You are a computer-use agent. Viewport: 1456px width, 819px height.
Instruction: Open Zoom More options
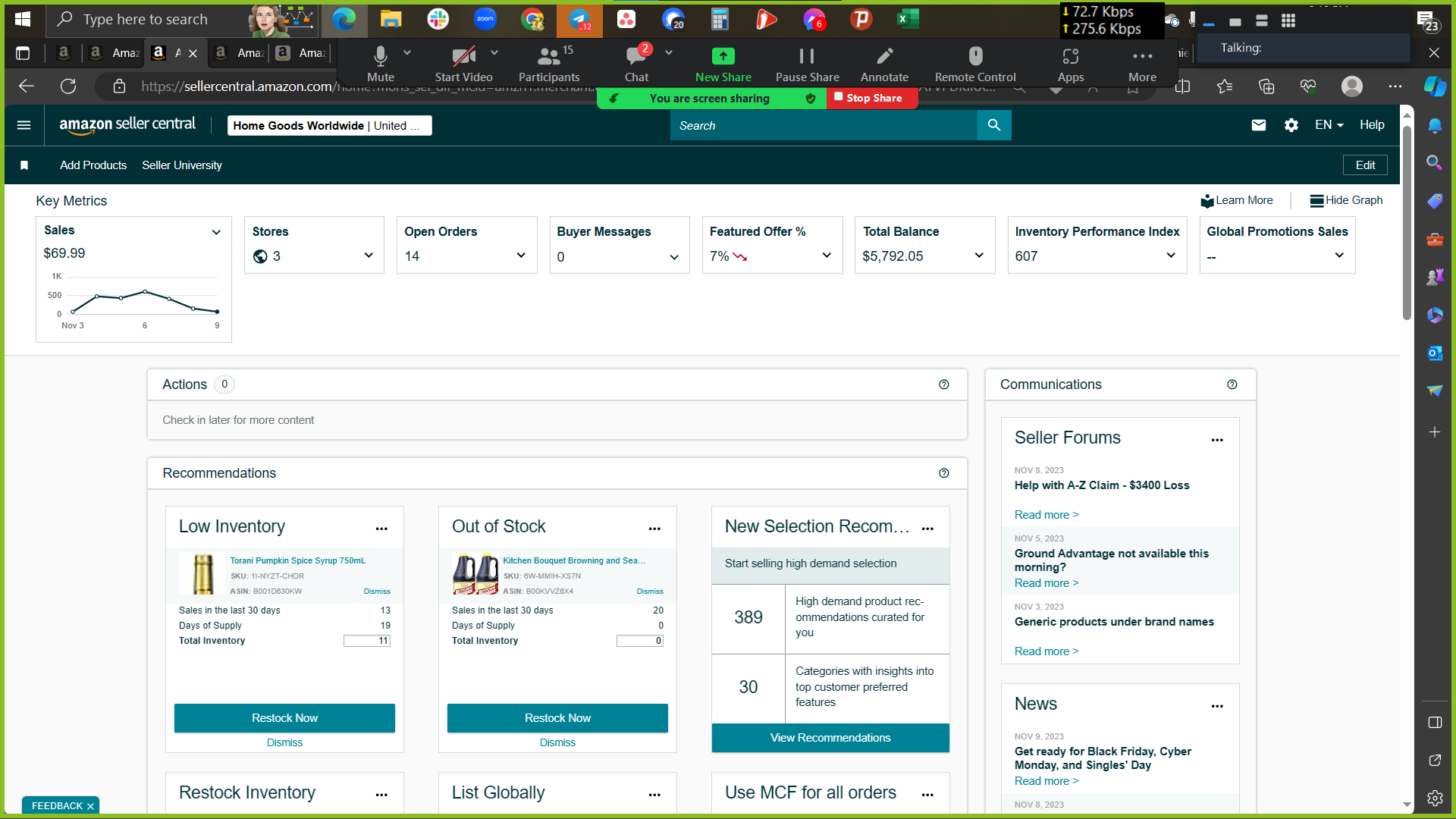1142,64
